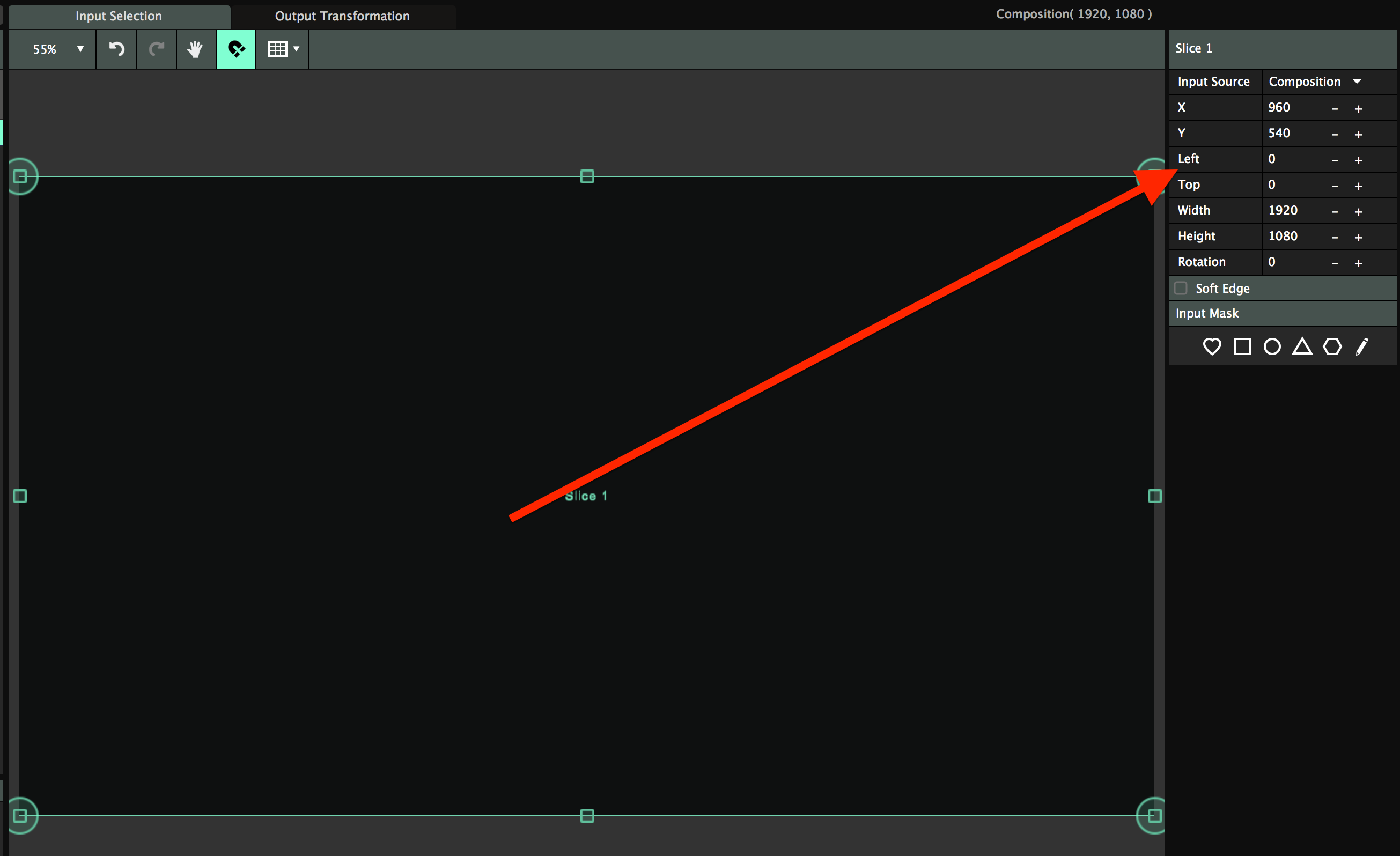Select the Input Selection tab

click(x=118, y=16)
